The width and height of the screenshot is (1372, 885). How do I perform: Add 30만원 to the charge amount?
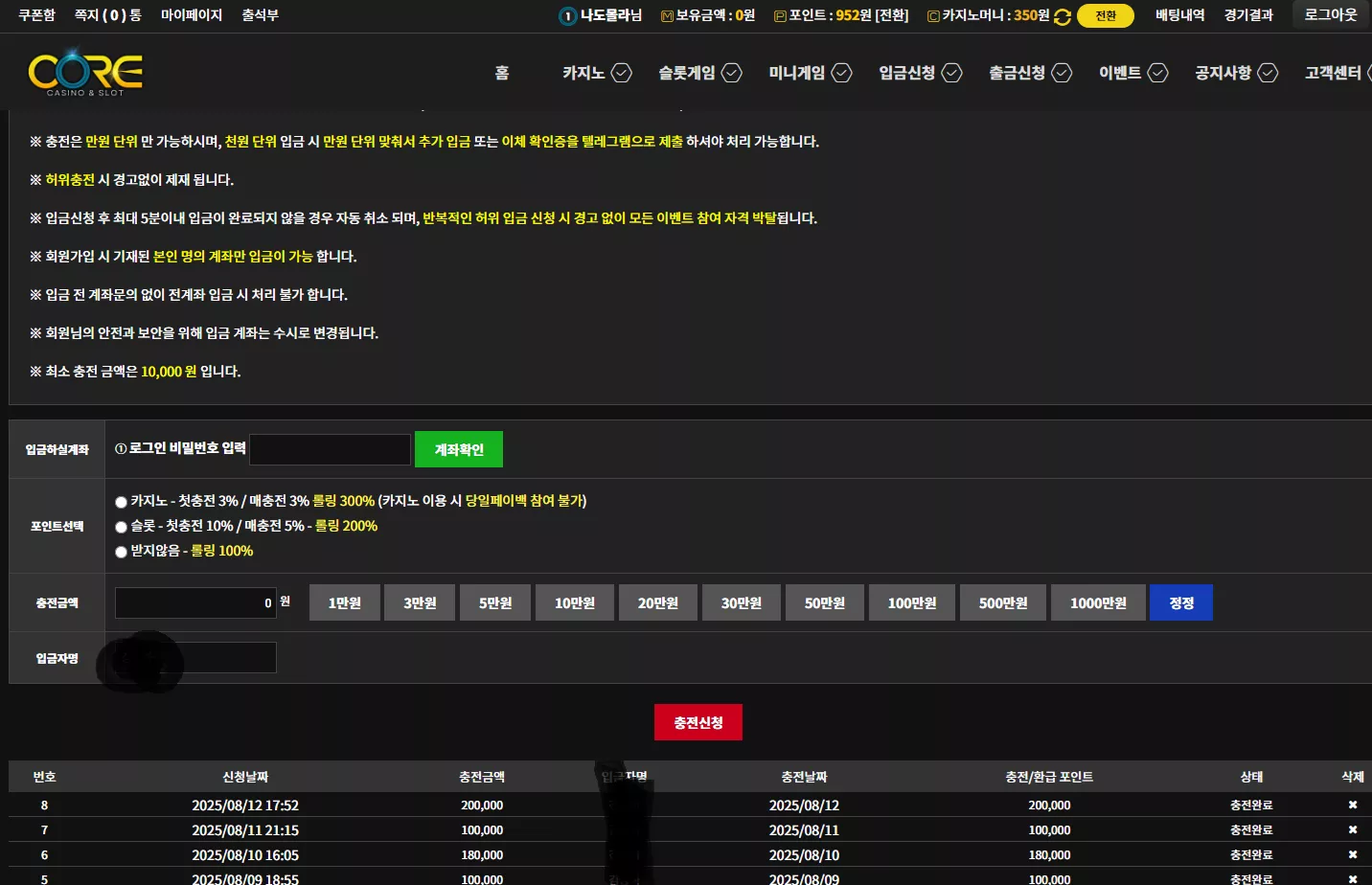742,602
